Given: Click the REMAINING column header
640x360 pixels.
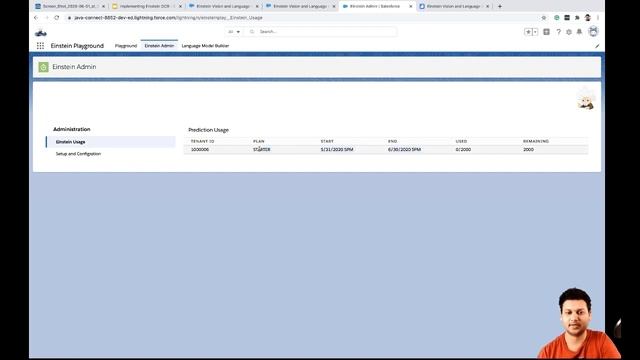Looking at the screenshot, I should pyautogui.click(x=536, y=141).
